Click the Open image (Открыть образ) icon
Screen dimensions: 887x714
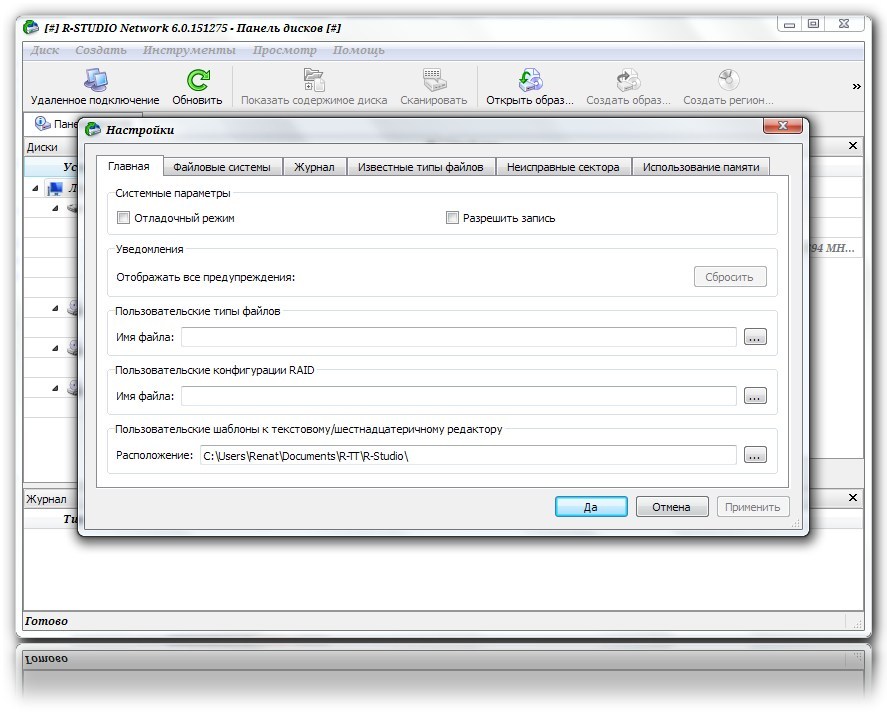pyautogui.click(x=529, y=80)
